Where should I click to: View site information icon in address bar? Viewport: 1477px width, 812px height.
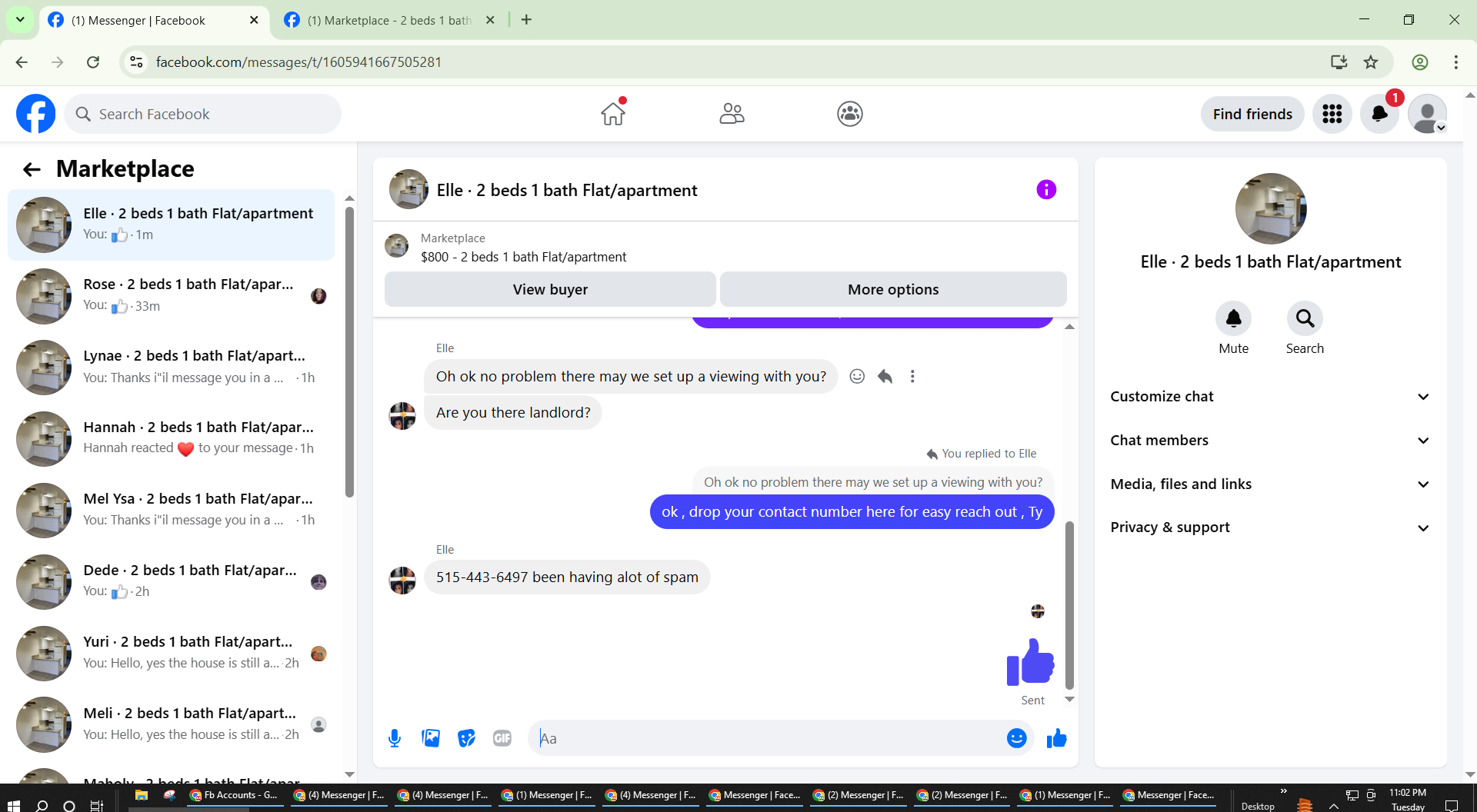(x=136, y=62)
